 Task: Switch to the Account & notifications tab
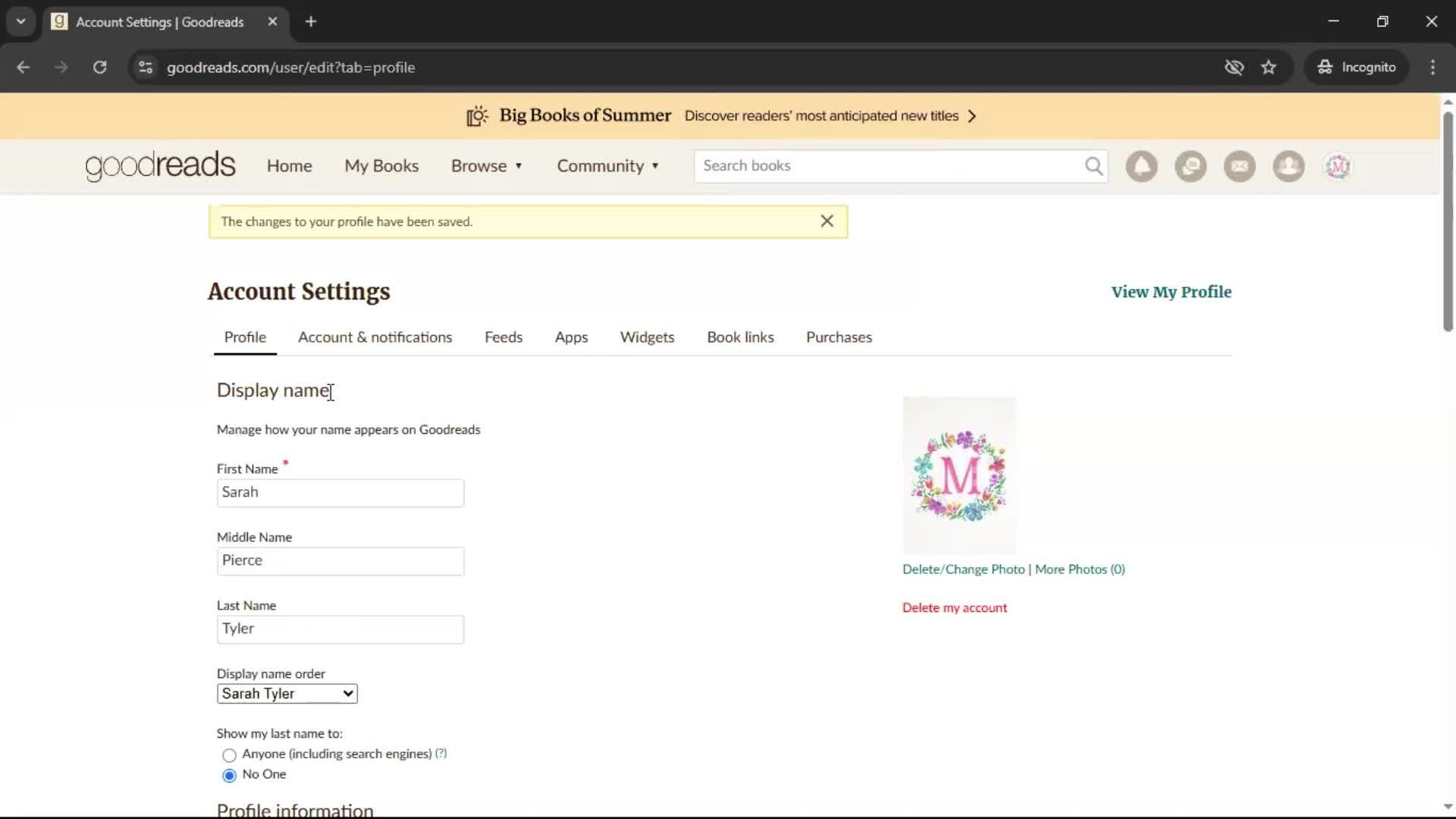click(x=375, y=337)
